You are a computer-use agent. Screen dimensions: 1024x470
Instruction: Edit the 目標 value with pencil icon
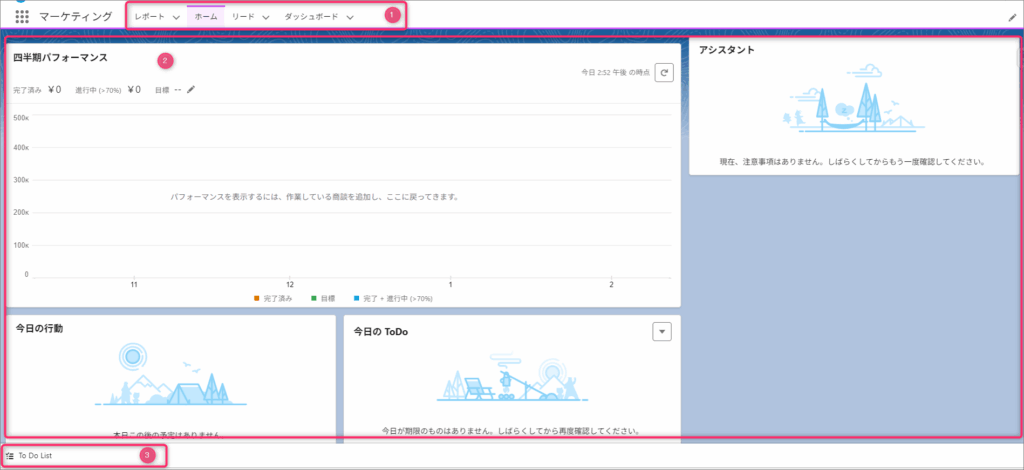point(191,90)
